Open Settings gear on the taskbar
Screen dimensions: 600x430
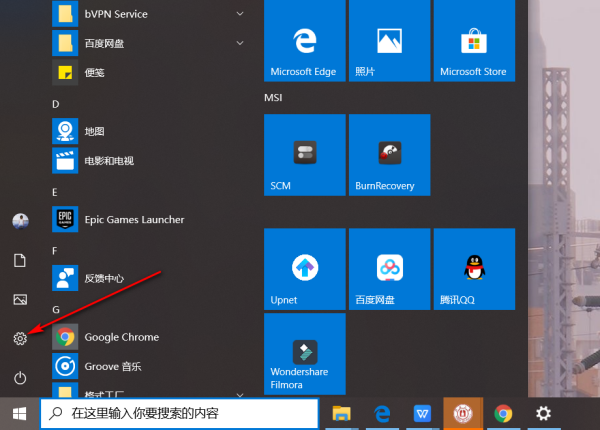pos(543,414)
